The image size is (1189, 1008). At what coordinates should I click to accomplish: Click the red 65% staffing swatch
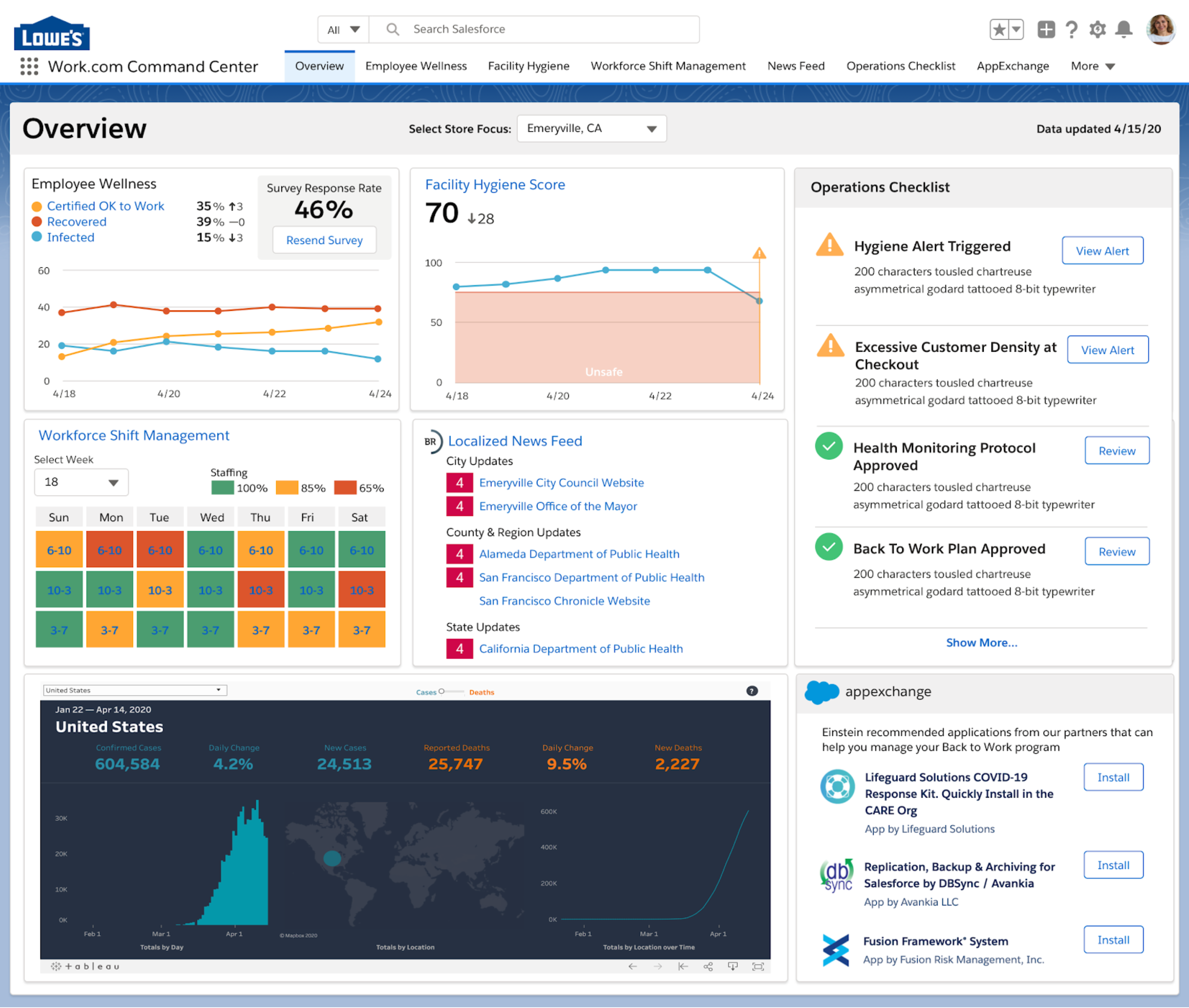[345, 488]
